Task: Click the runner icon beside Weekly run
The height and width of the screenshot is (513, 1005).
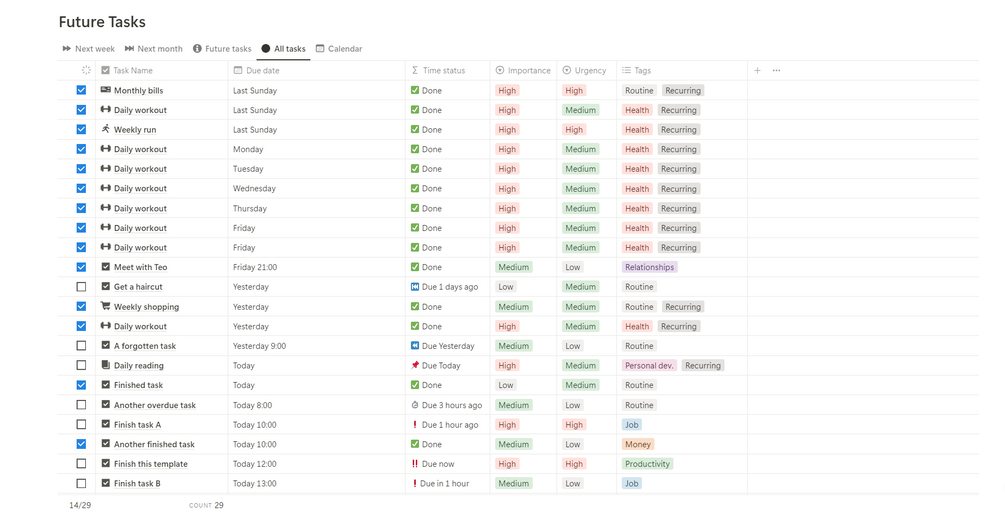Action: click(x=106, y=129)
